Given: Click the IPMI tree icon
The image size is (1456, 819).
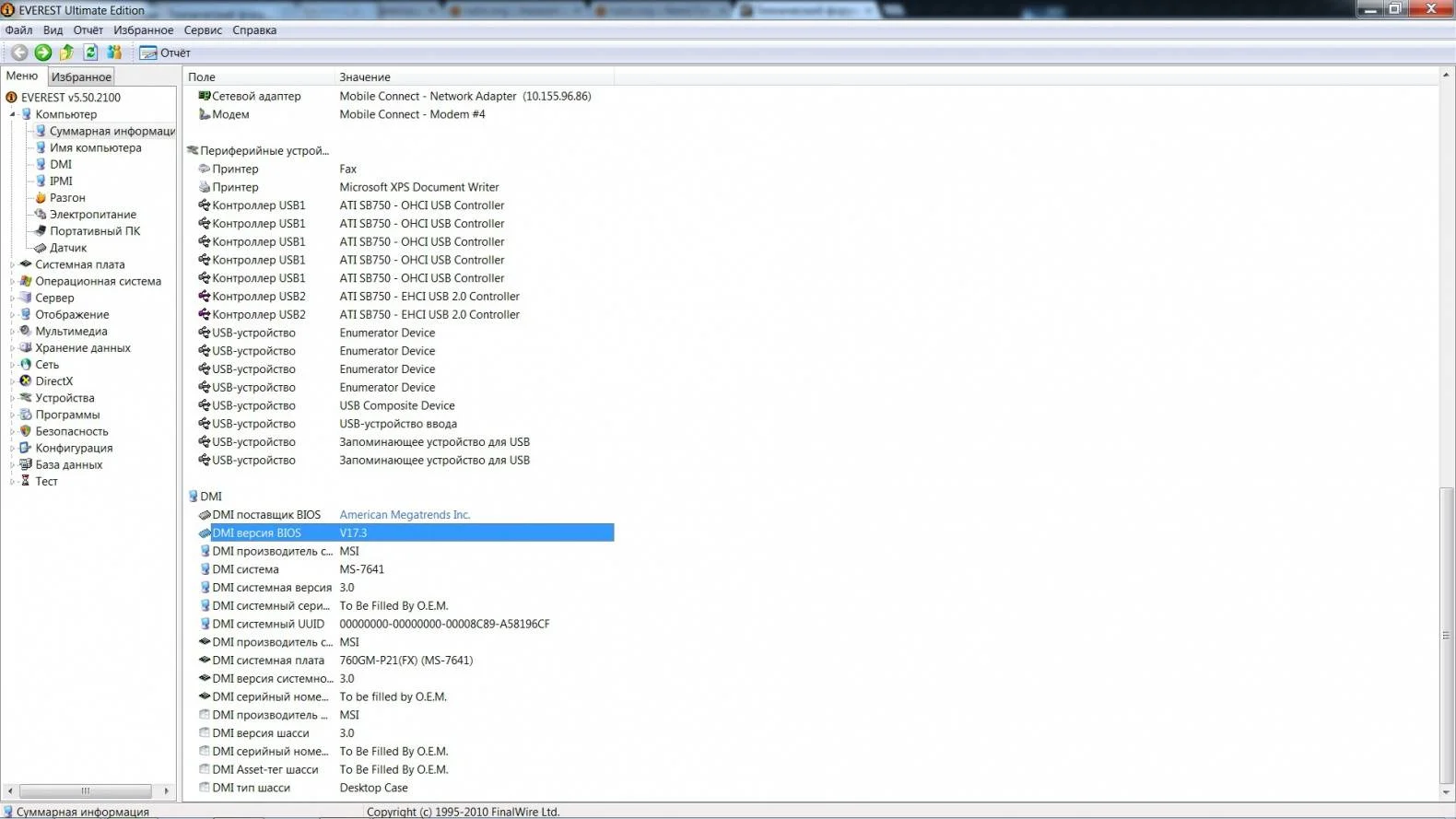Looking at the screenshot, I should pos(41,181).
